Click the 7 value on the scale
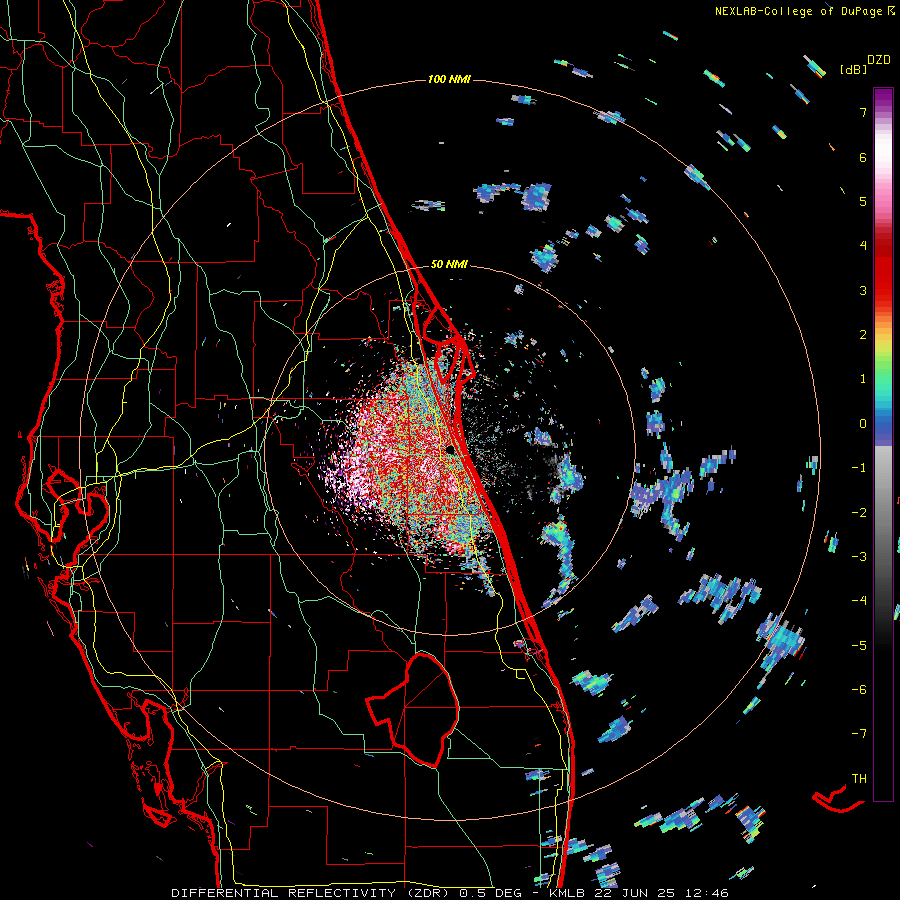 (x=863, y=112)
